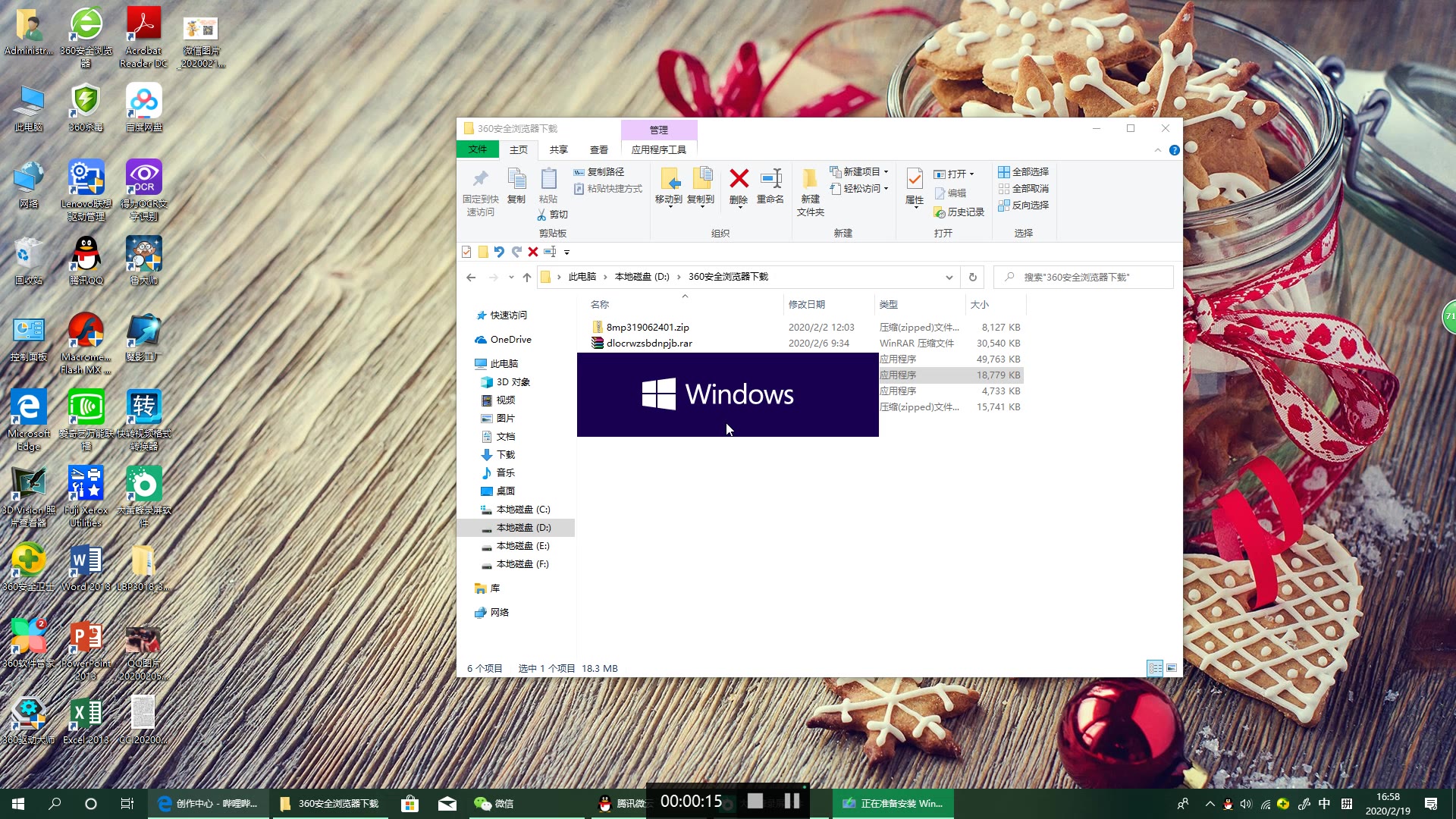This screenshot has height=819, width=1456.
Task: Click the Pin to Quick access icon
Action: pyautogui.click(x=481, y=191)
